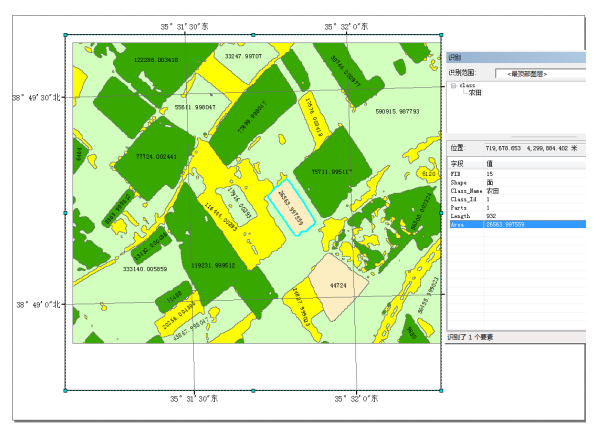Click the 38° 49' 0" 北 grid label
The image size is (604, 432).
click(x=39, y=305)
